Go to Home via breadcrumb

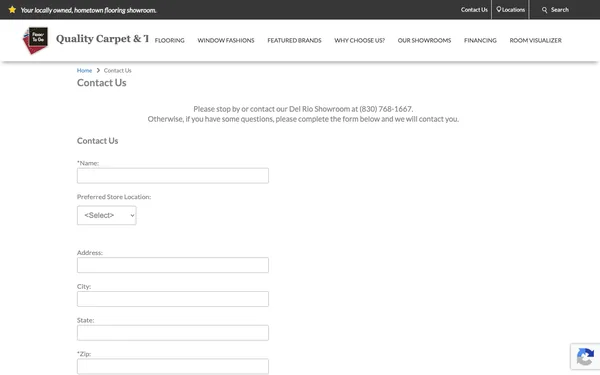click(84, 70)
